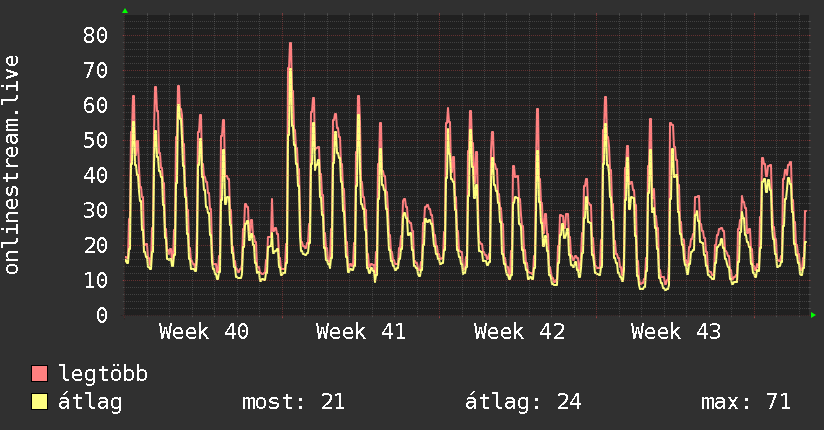Select the Week 40 axis label

pyautogui.click(x=204, y=332)
